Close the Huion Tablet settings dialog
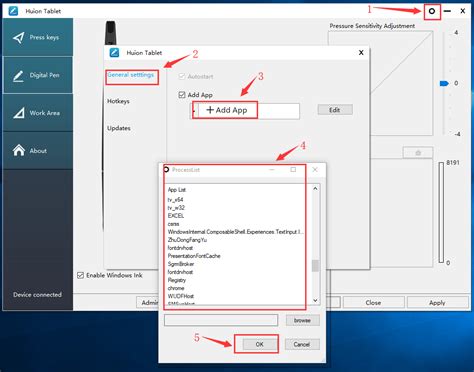This screenshot has width=474, height=372. coord(361,53)
